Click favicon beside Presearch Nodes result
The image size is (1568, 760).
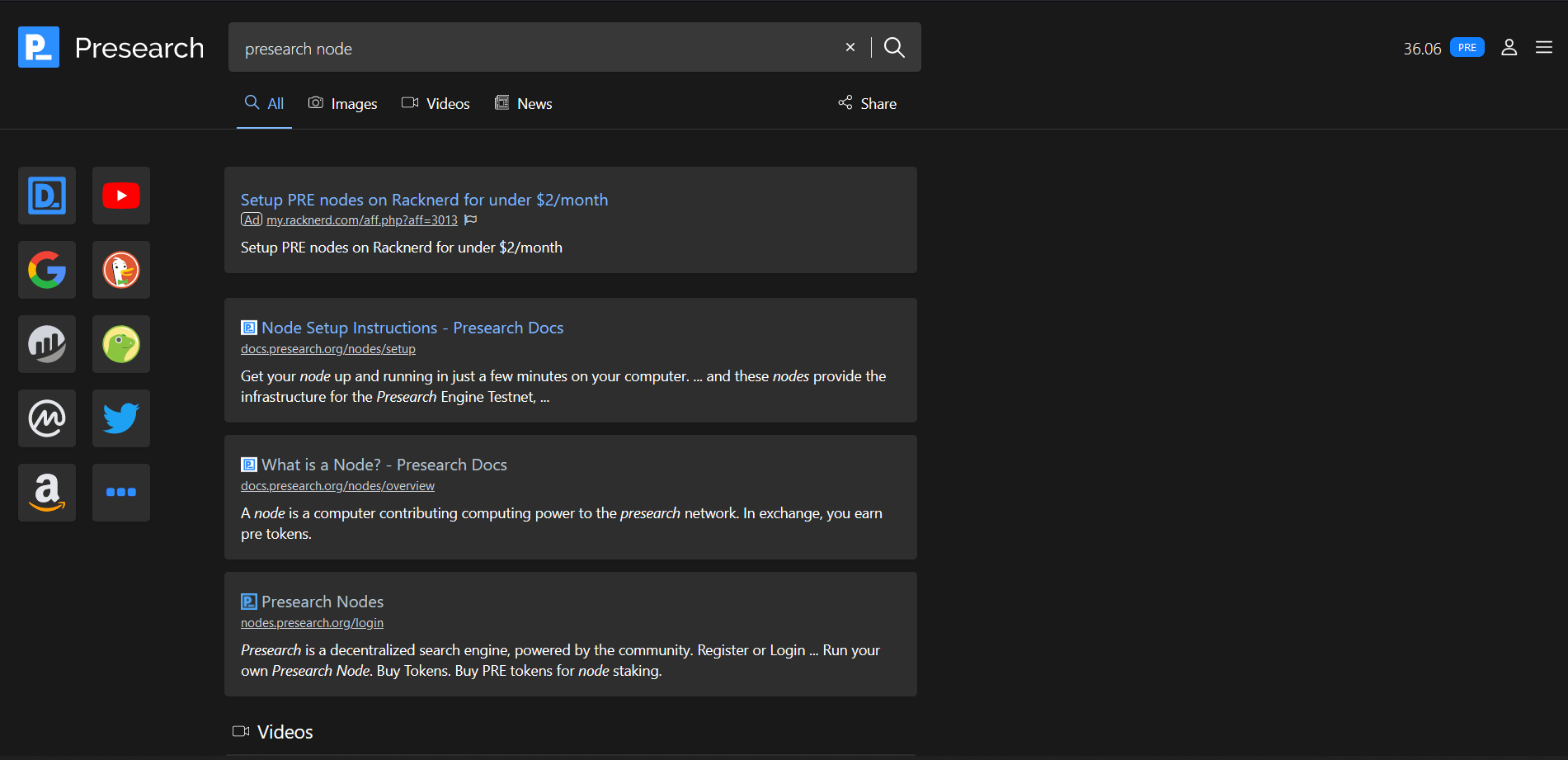click(x=249, y=602)
